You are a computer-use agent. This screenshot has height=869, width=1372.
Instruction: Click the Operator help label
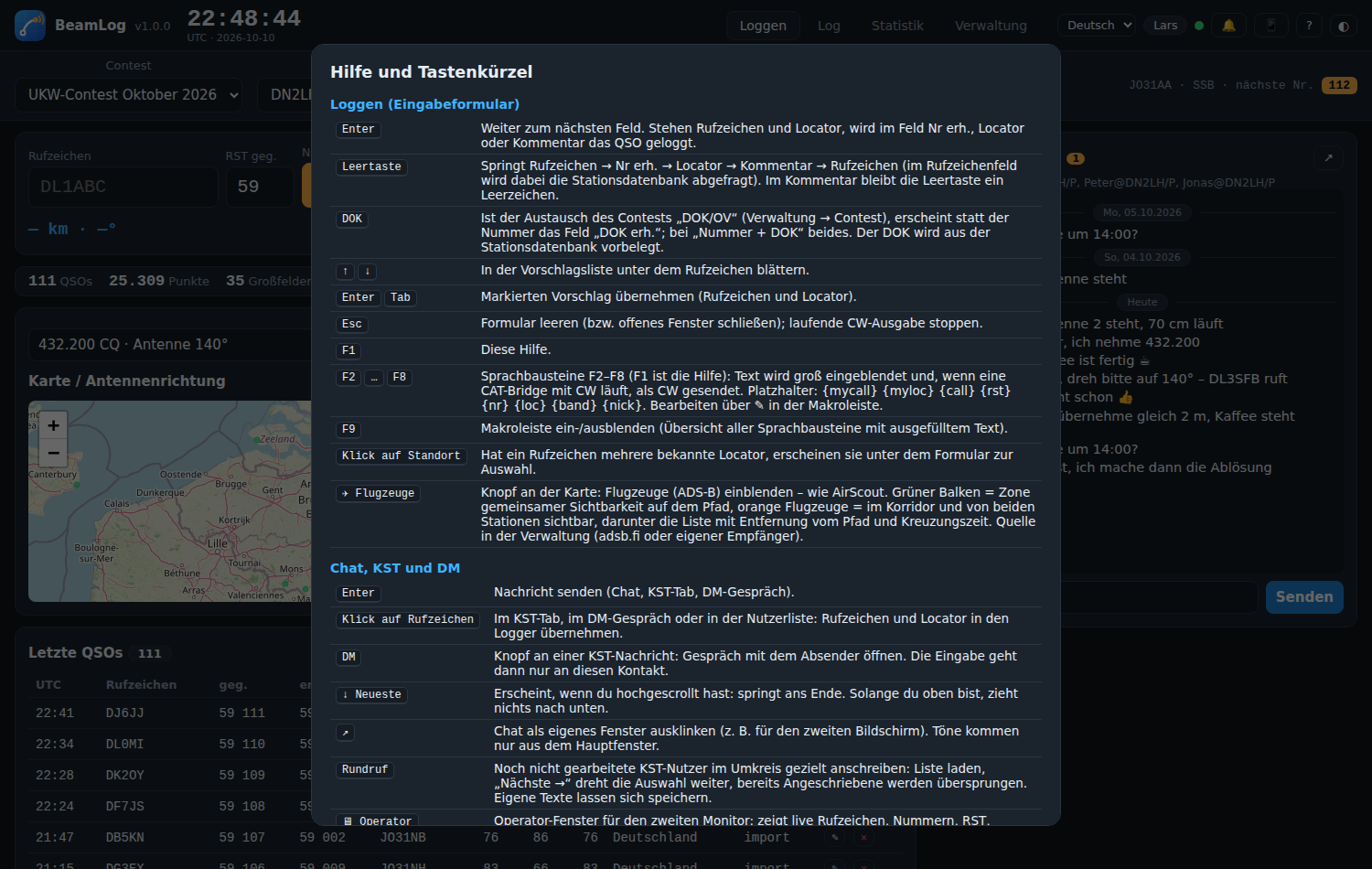point(377,821)
